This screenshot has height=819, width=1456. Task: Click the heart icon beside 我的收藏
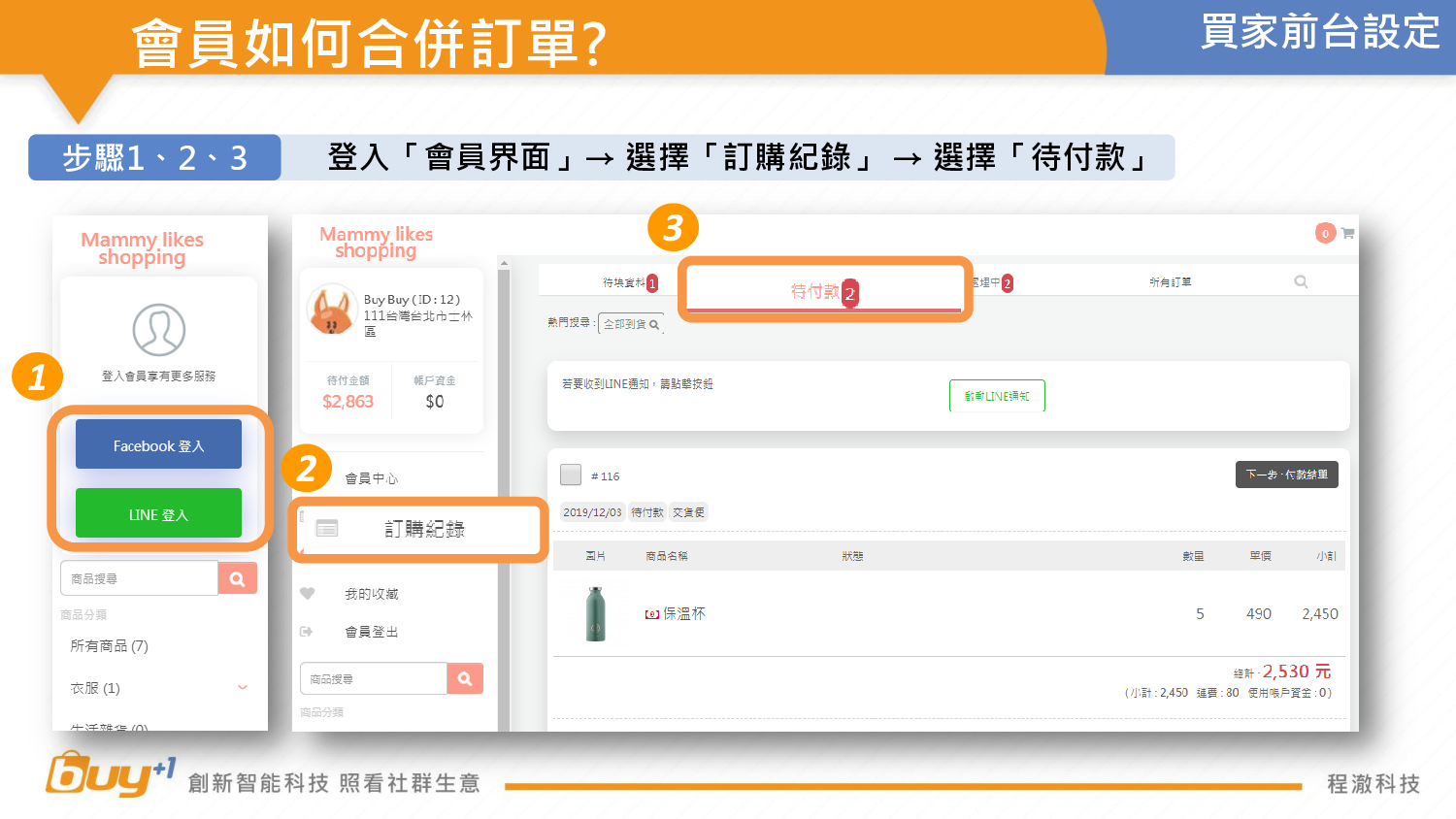(x=308, y=594)
